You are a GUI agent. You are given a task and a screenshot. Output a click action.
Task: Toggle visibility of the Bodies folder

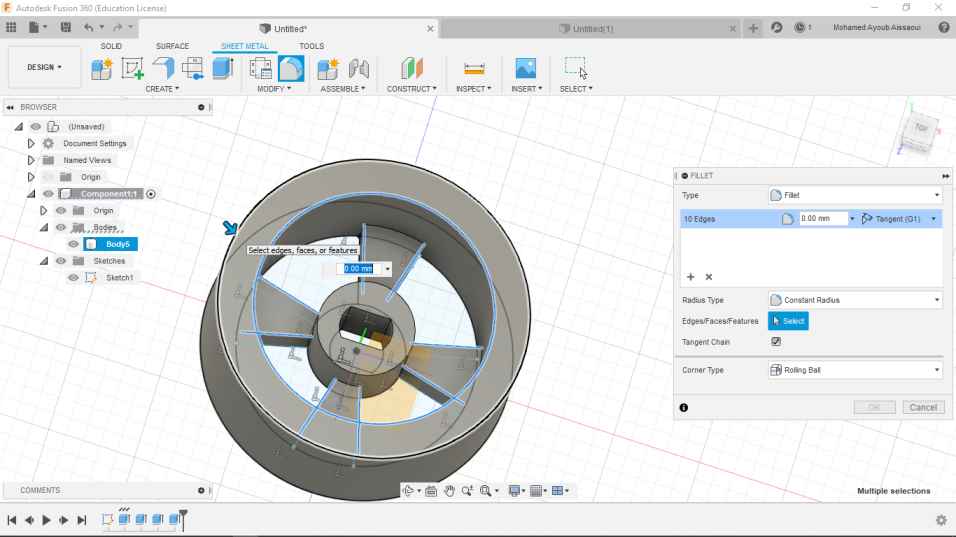point(60,227)
